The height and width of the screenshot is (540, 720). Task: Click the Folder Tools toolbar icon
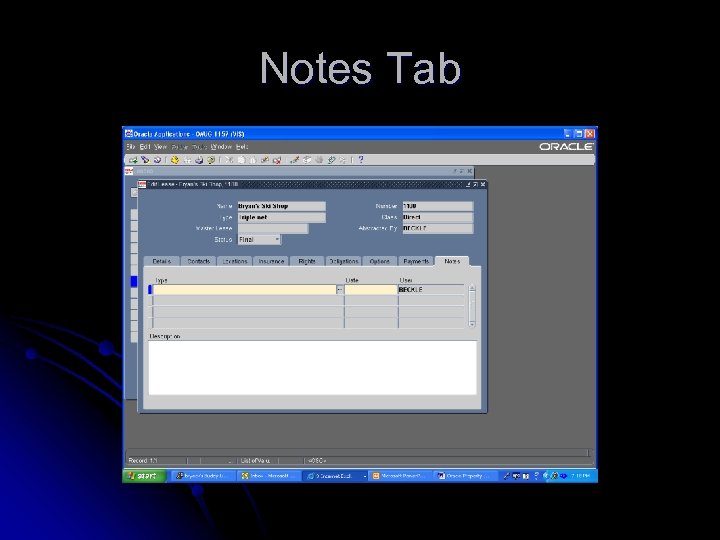(343, 160)
